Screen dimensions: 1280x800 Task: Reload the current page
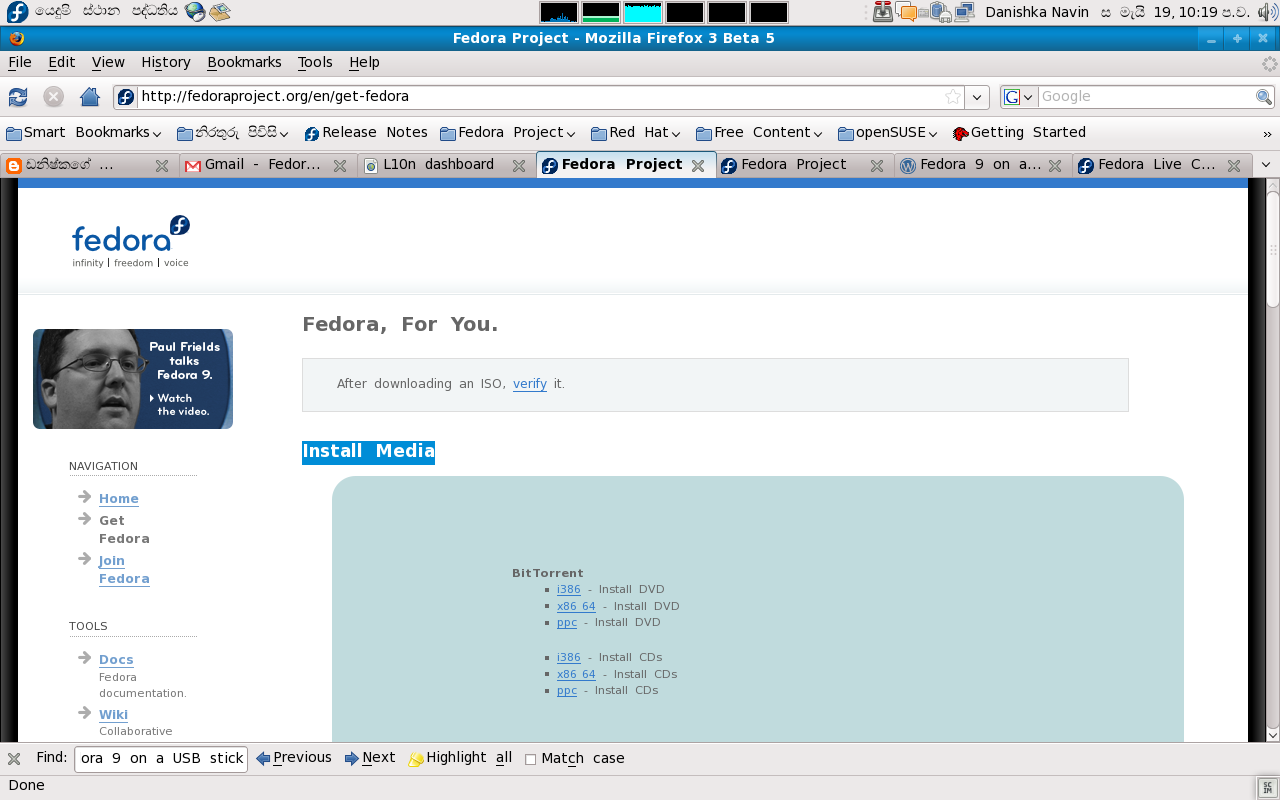18,97
